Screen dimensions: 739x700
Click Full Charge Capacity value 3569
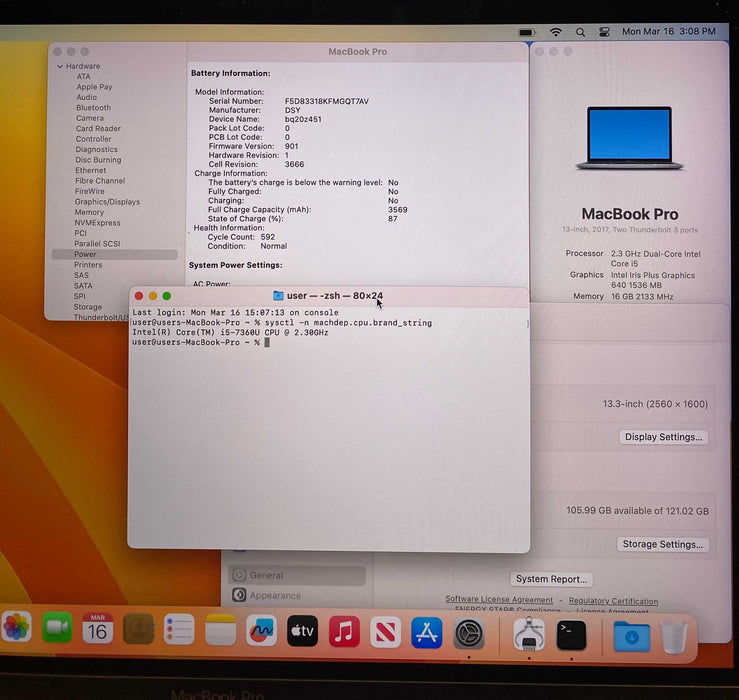coord(398,210)
